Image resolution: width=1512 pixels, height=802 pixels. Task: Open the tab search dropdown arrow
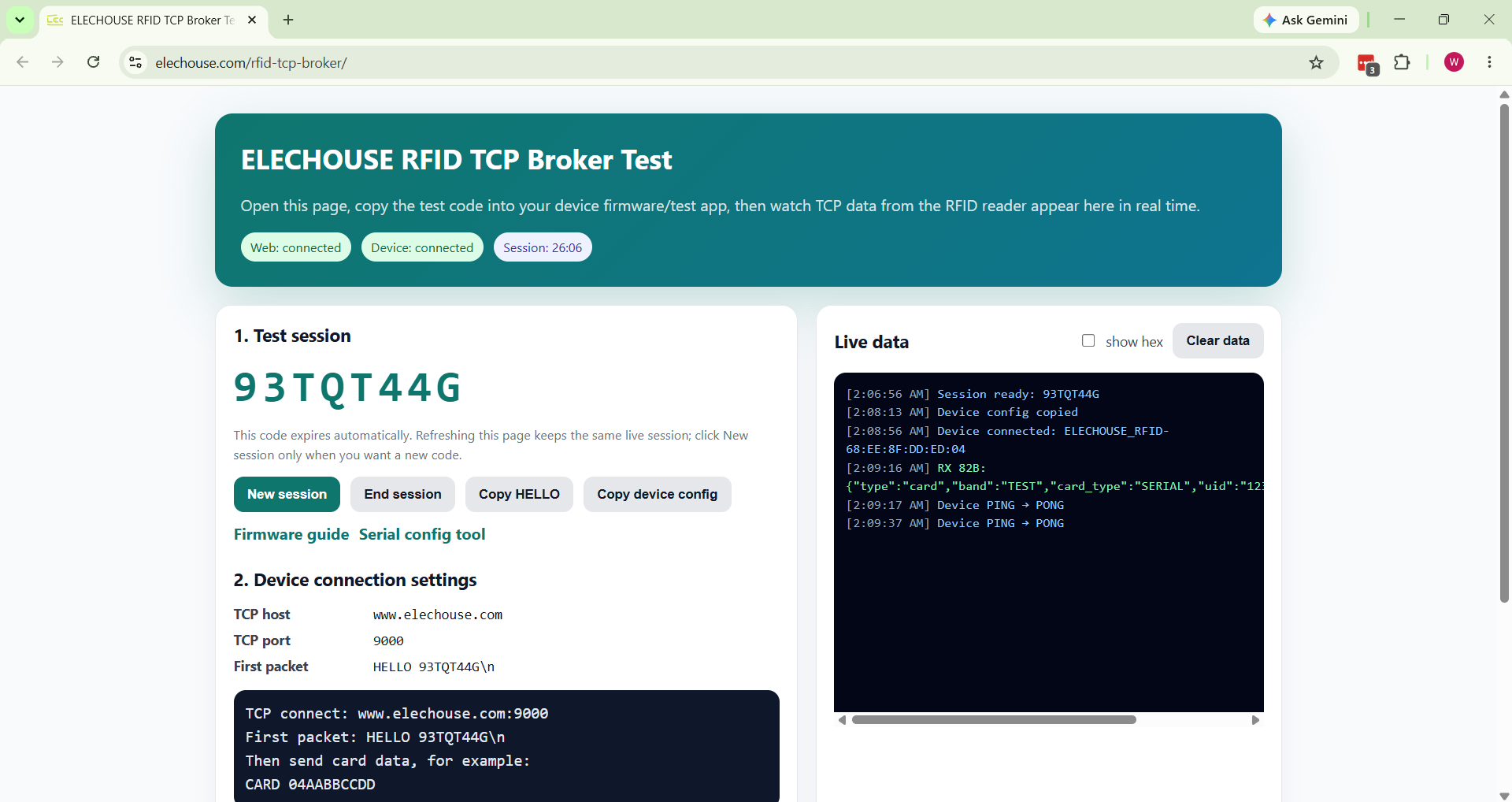20,20
